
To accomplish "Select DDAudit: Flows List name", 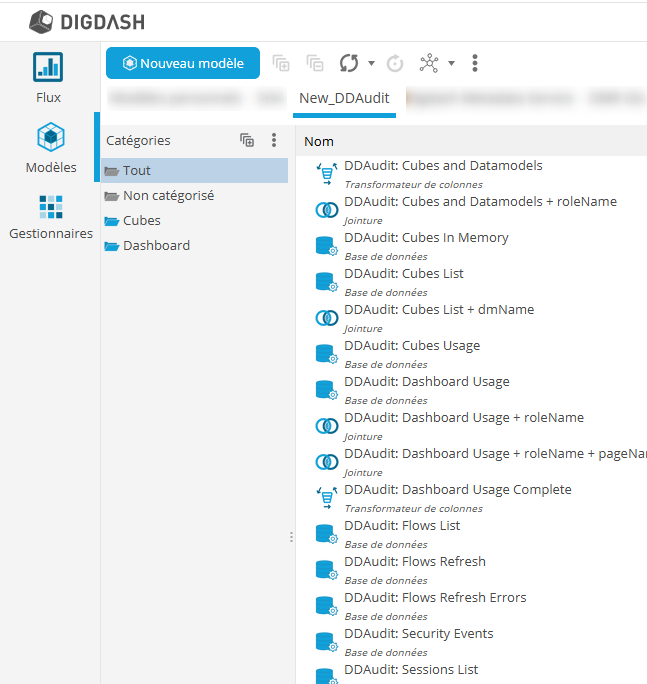I will tap(402, 526).
